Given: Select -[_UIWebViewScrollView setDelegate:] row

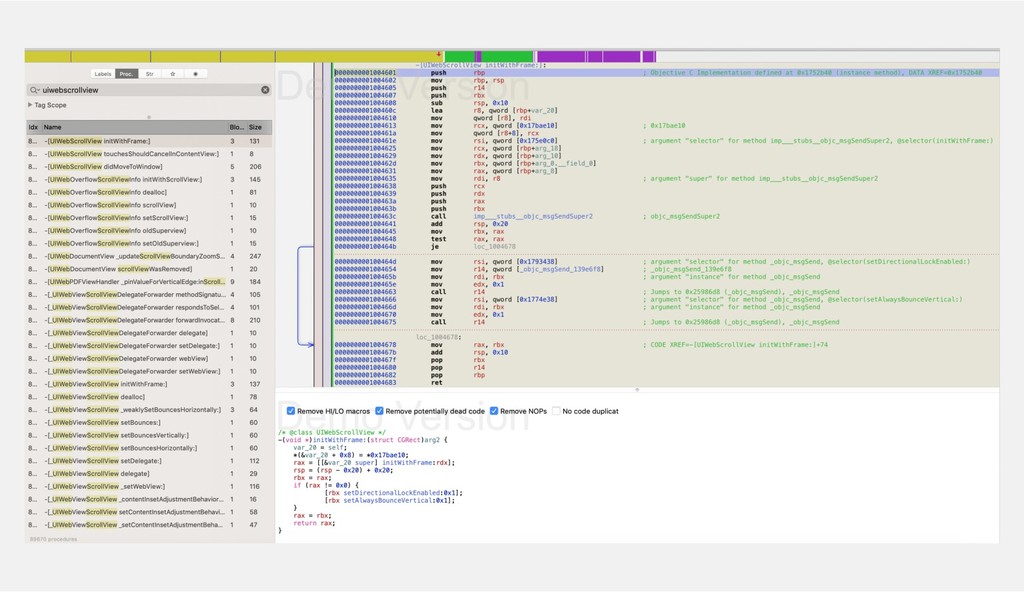Looking at the screenshot, I should pos(149,461).
